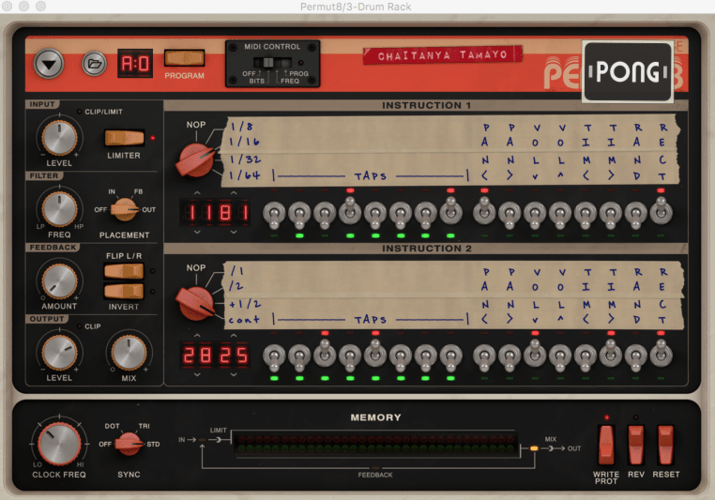The image size is (715, 500).
Task: Toggle the feedback INVERT switch
Action: pyautogui.click(x=124, y=291)
